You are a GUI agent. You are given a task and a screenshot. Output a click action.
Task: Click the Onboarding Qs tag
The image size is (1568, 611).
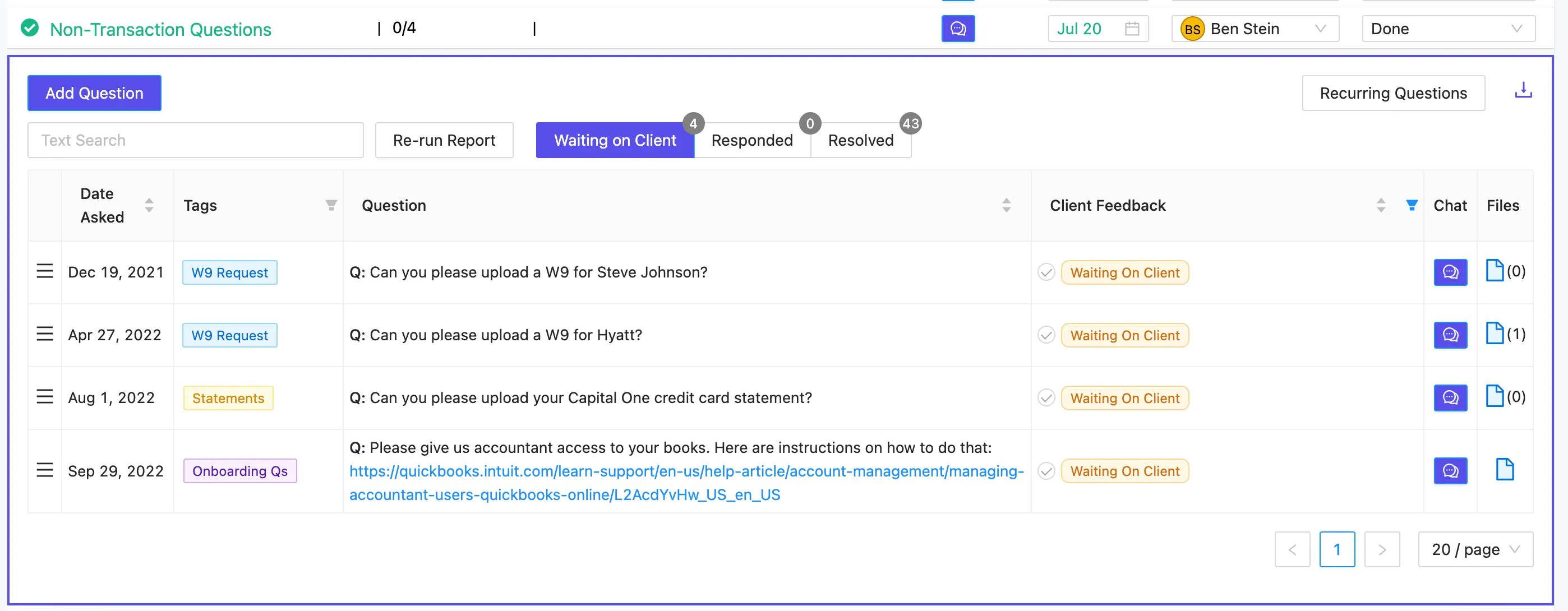click(240, 470)
